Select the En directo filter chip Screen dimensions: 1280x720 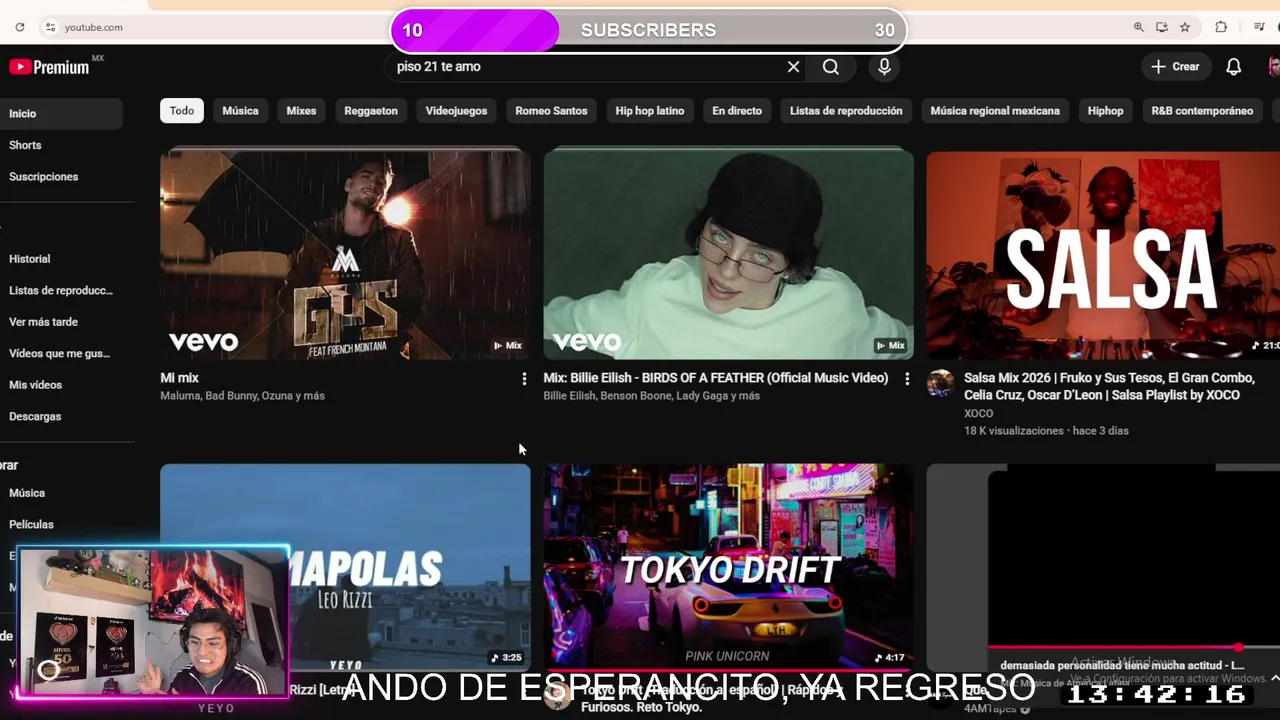(737, 111)
